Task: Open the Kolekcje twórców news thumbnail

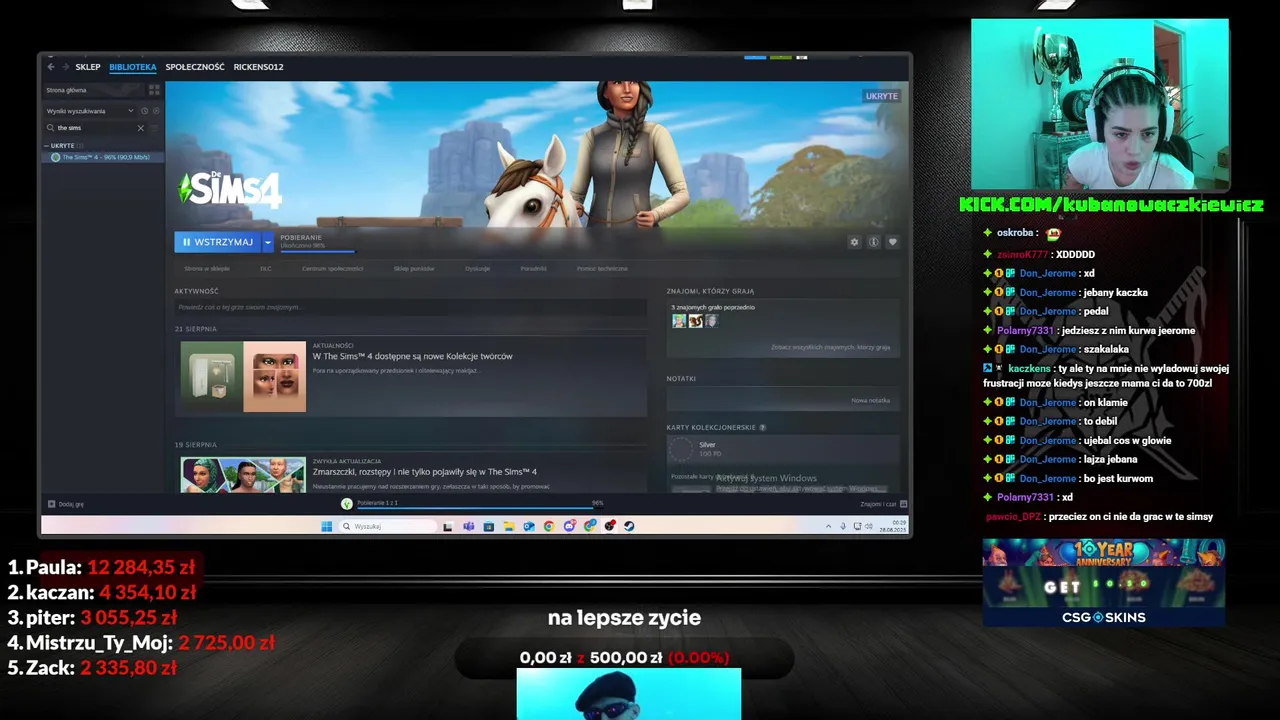Action: 243,376
